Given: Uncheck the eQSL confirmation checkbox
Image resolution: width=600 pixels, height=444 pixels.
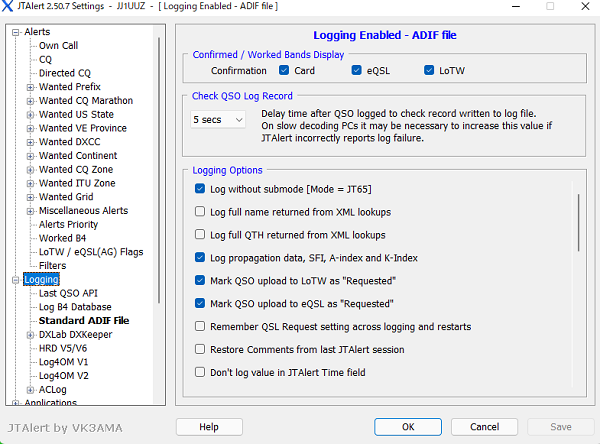Looking at the screenshot, I should tap(357, 71).
